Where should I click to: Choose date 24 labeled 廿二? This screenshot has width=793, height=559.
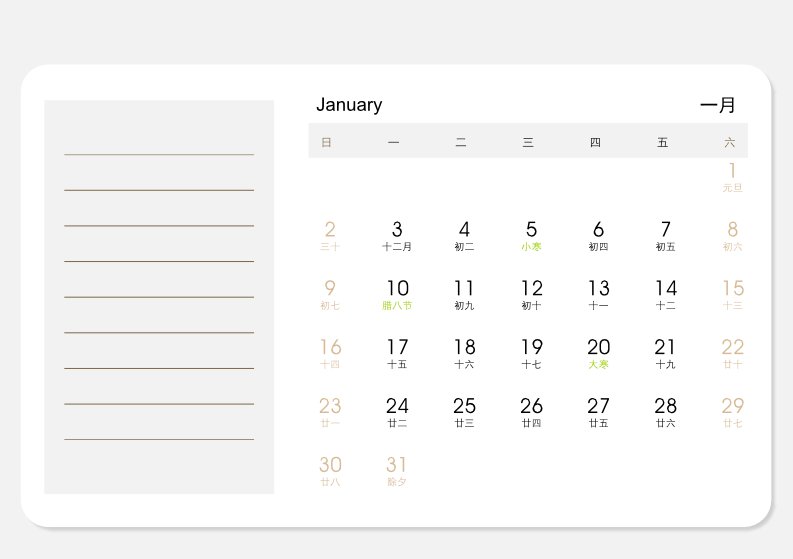(x=397, y=412)
